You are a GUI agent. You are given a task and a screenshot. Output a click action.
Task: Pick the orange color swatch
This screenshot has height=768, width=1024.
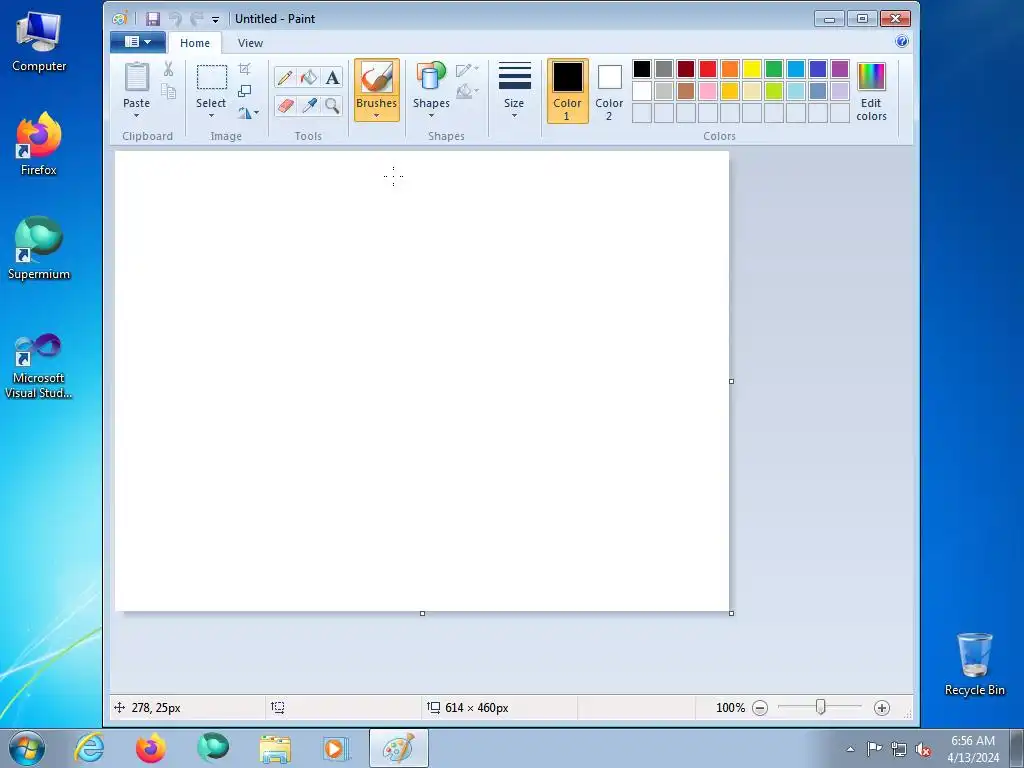point(730,69)
